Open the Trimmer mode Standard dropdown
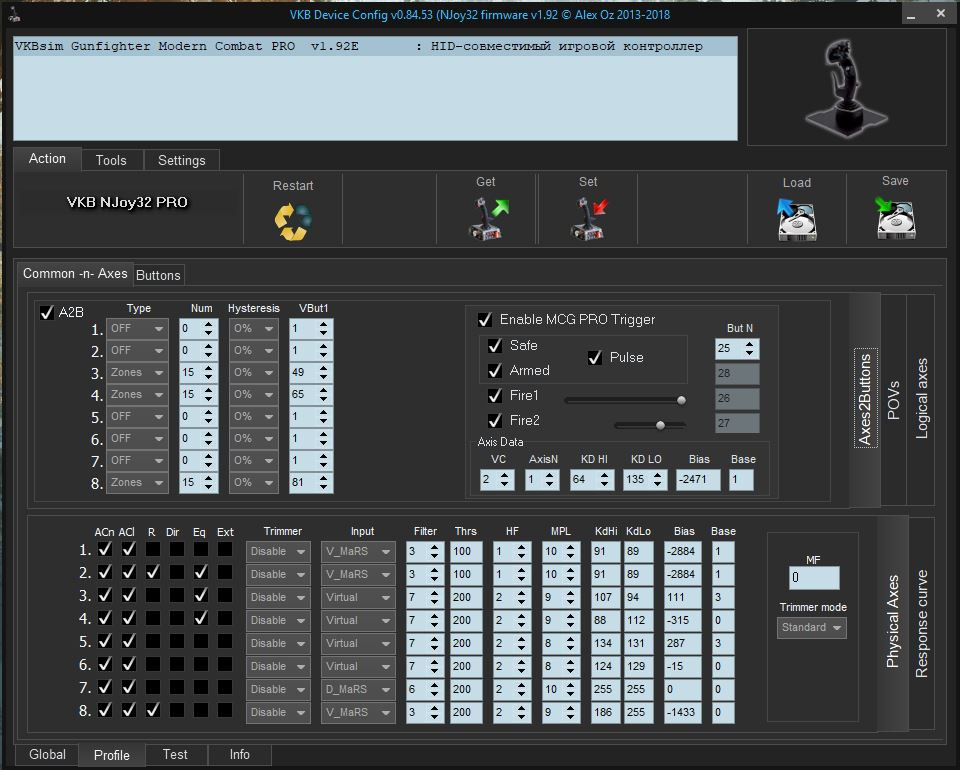The height and width of the screenshot is (770, 960). pyautogui.click(x=812, y=628)
